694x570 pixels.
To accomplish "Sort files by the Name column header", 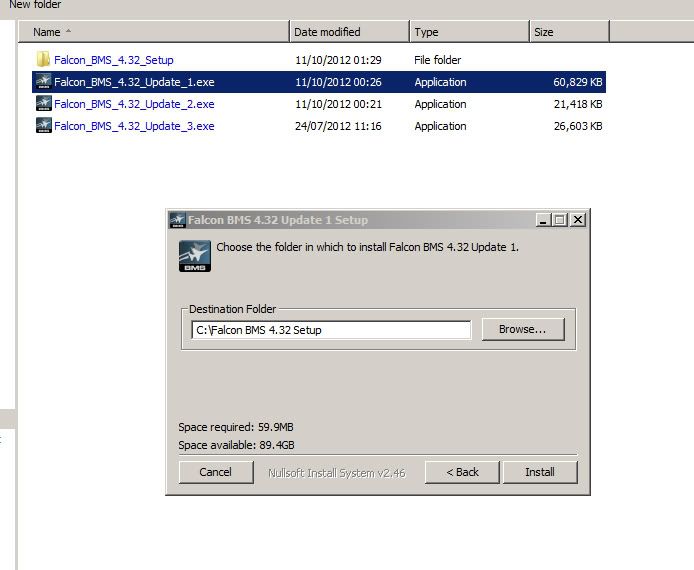I will [x=153, y=32].
